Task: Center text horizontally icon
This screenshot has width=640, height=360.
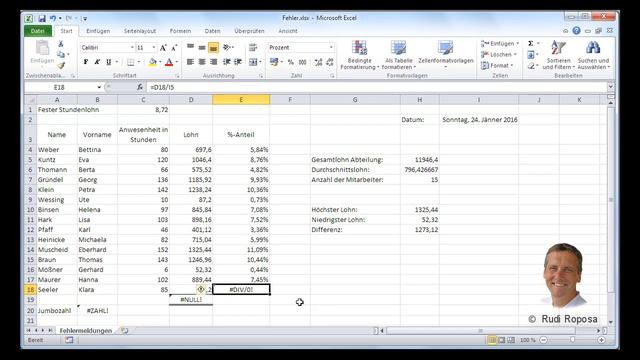Action: pyautogui.click(x=202, y=62)
